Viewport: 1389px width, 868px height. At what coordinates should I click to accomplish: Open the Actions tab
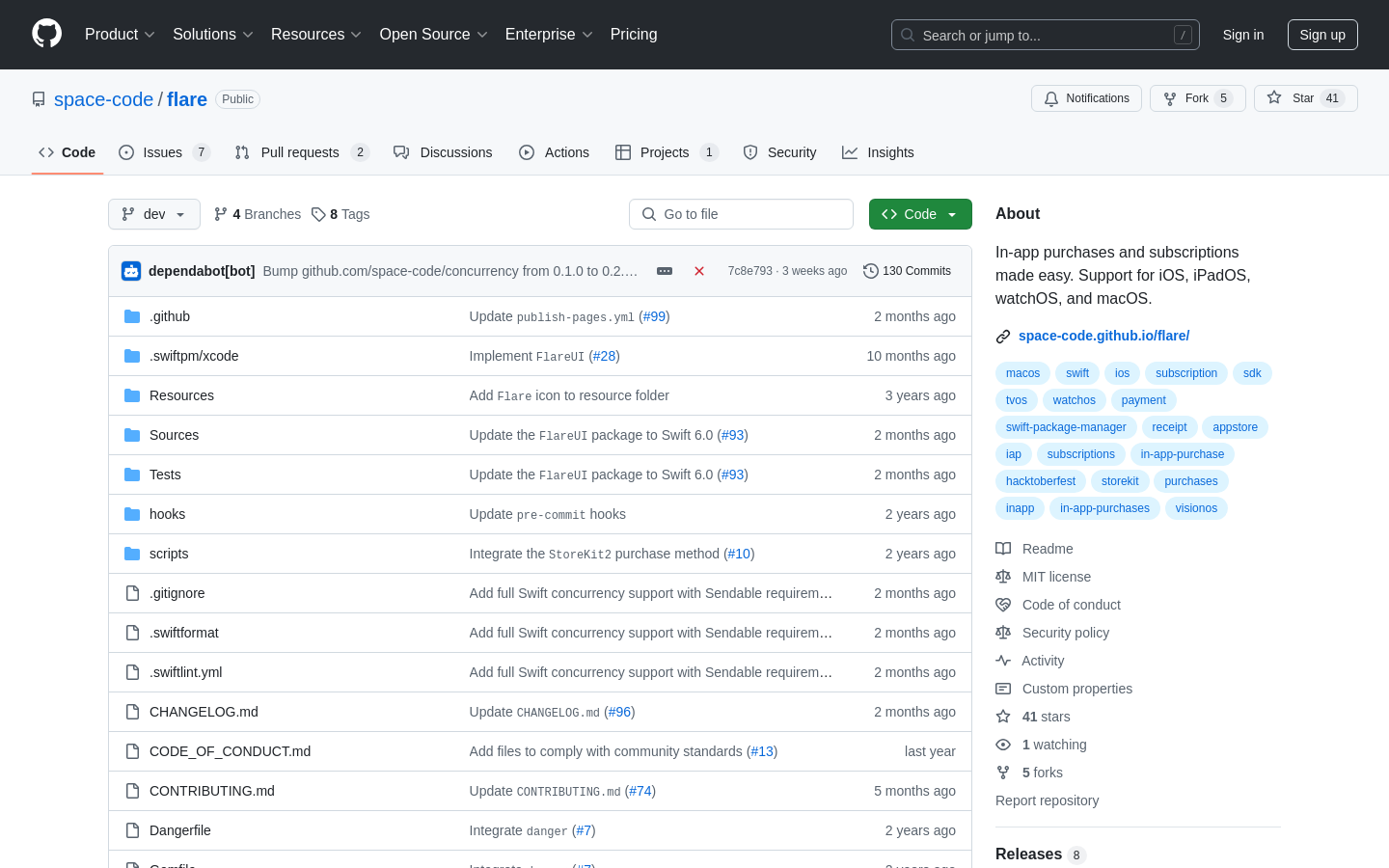(554, 152)
